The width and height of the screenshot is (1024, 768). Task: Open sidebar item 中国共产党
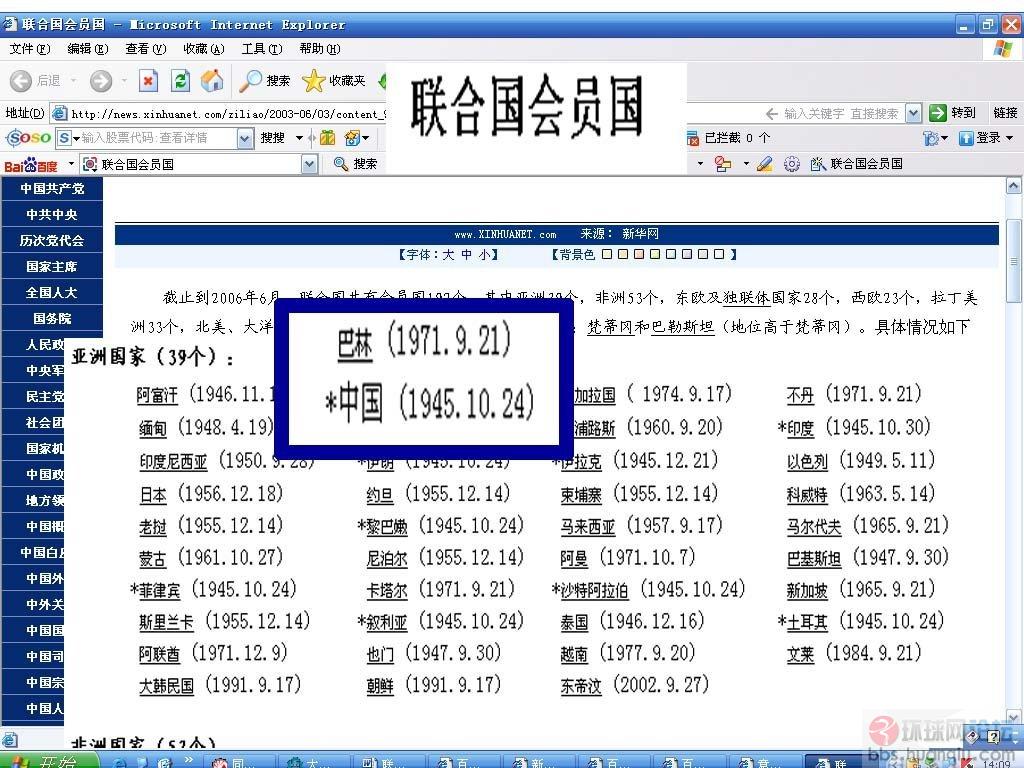point(52,189)
